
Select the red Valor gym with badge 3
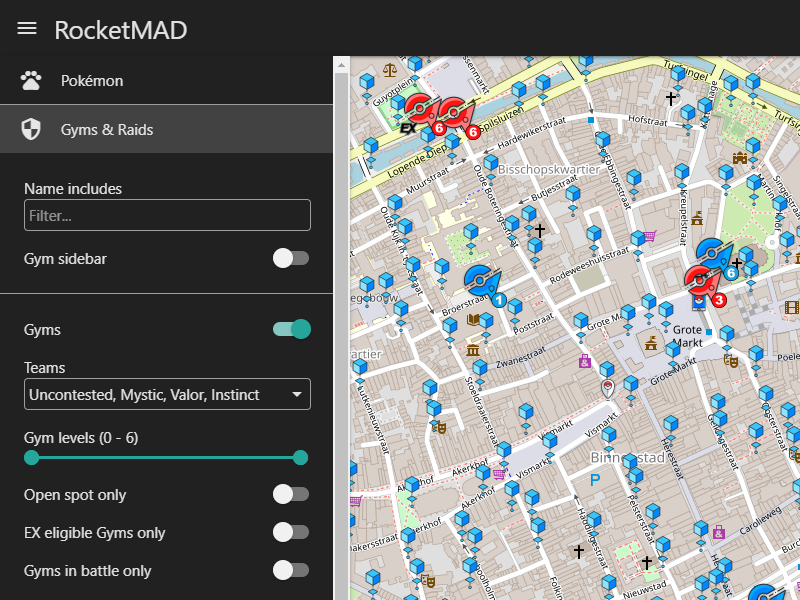(x=702, y=284)
